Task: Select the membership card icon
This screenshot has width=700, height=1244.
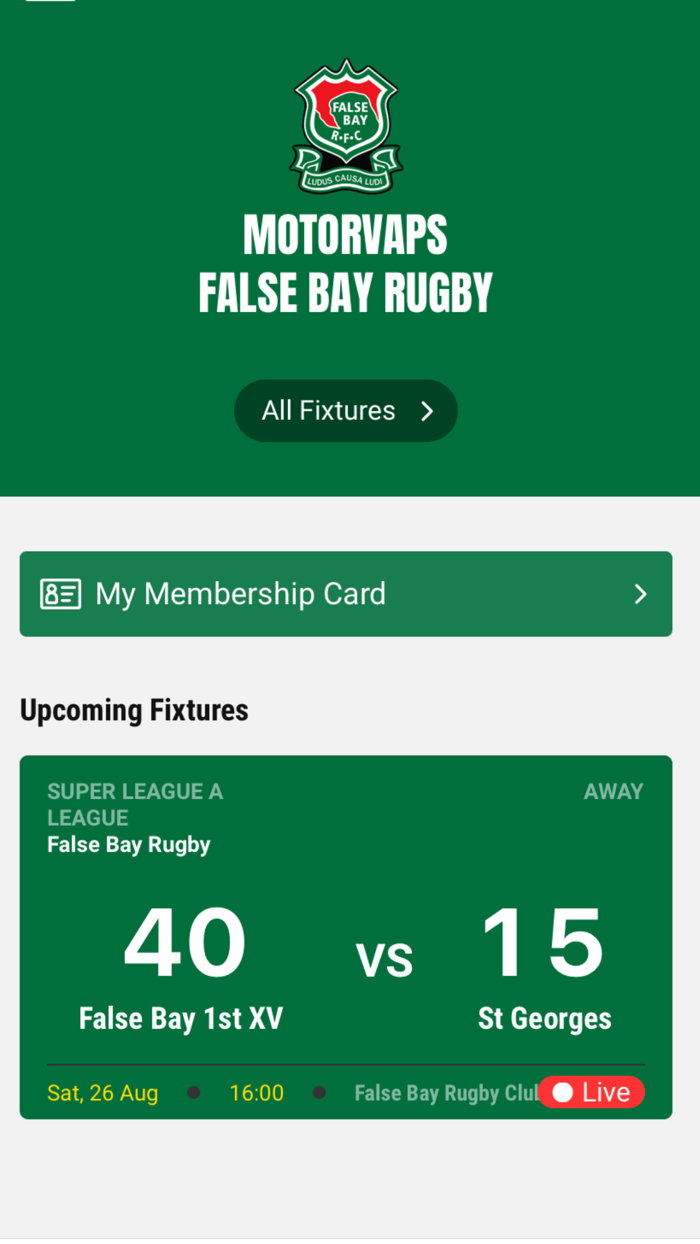Action: [x=60, y=594]
